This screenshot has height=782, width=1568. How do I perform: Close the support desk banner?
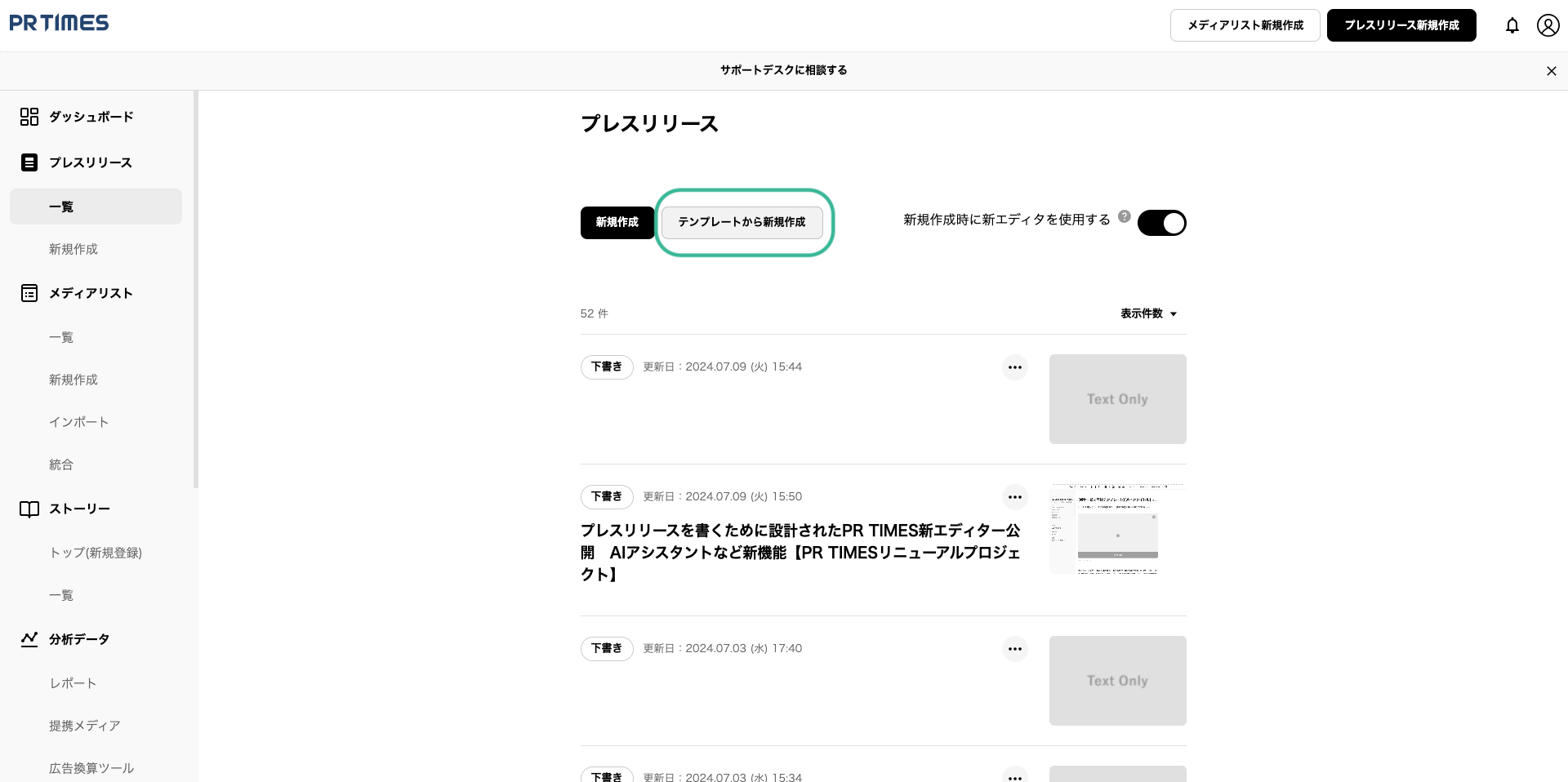(1552, 71)
